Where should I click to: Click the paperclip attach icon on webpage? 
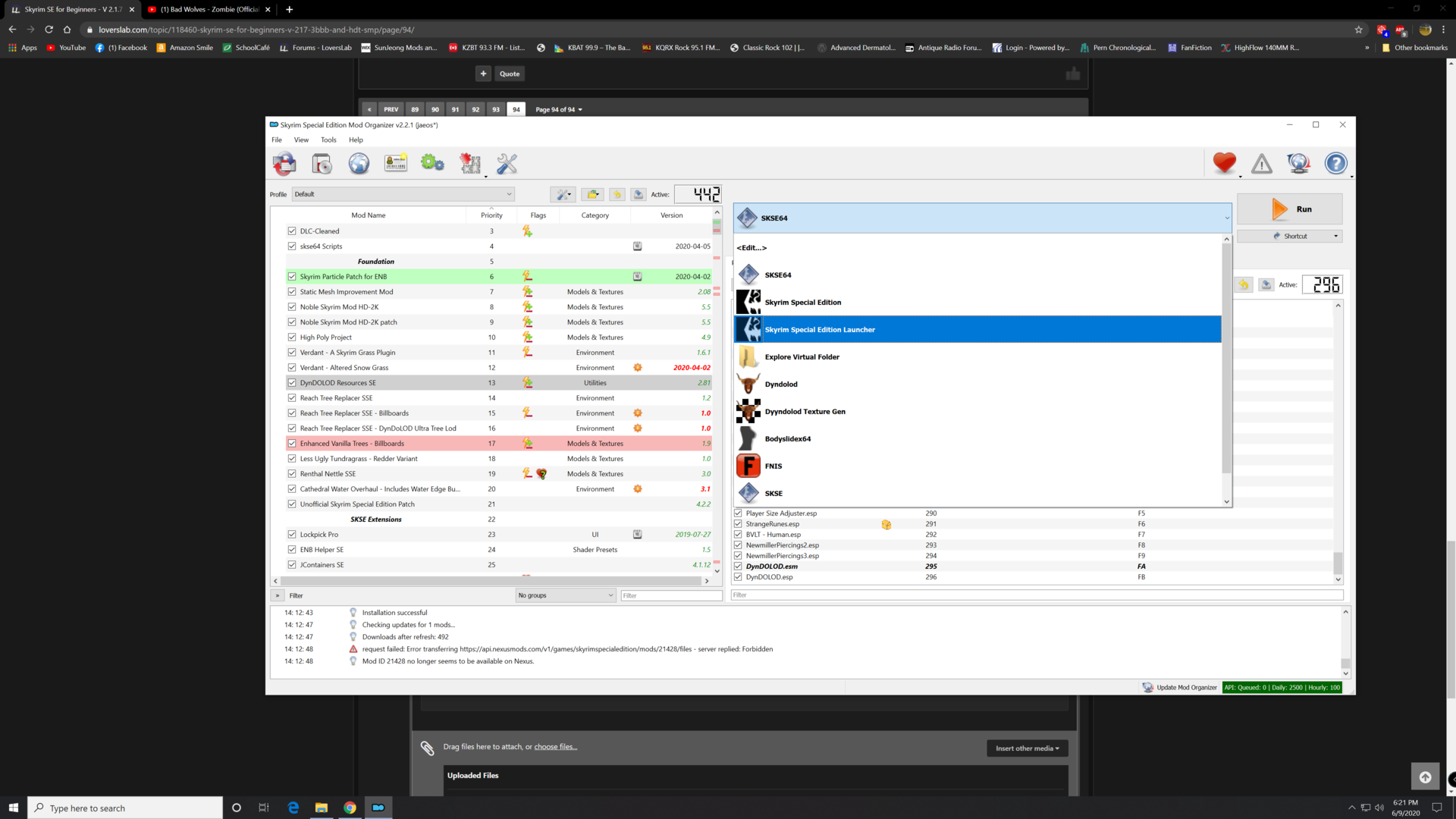tap(428, 748)
